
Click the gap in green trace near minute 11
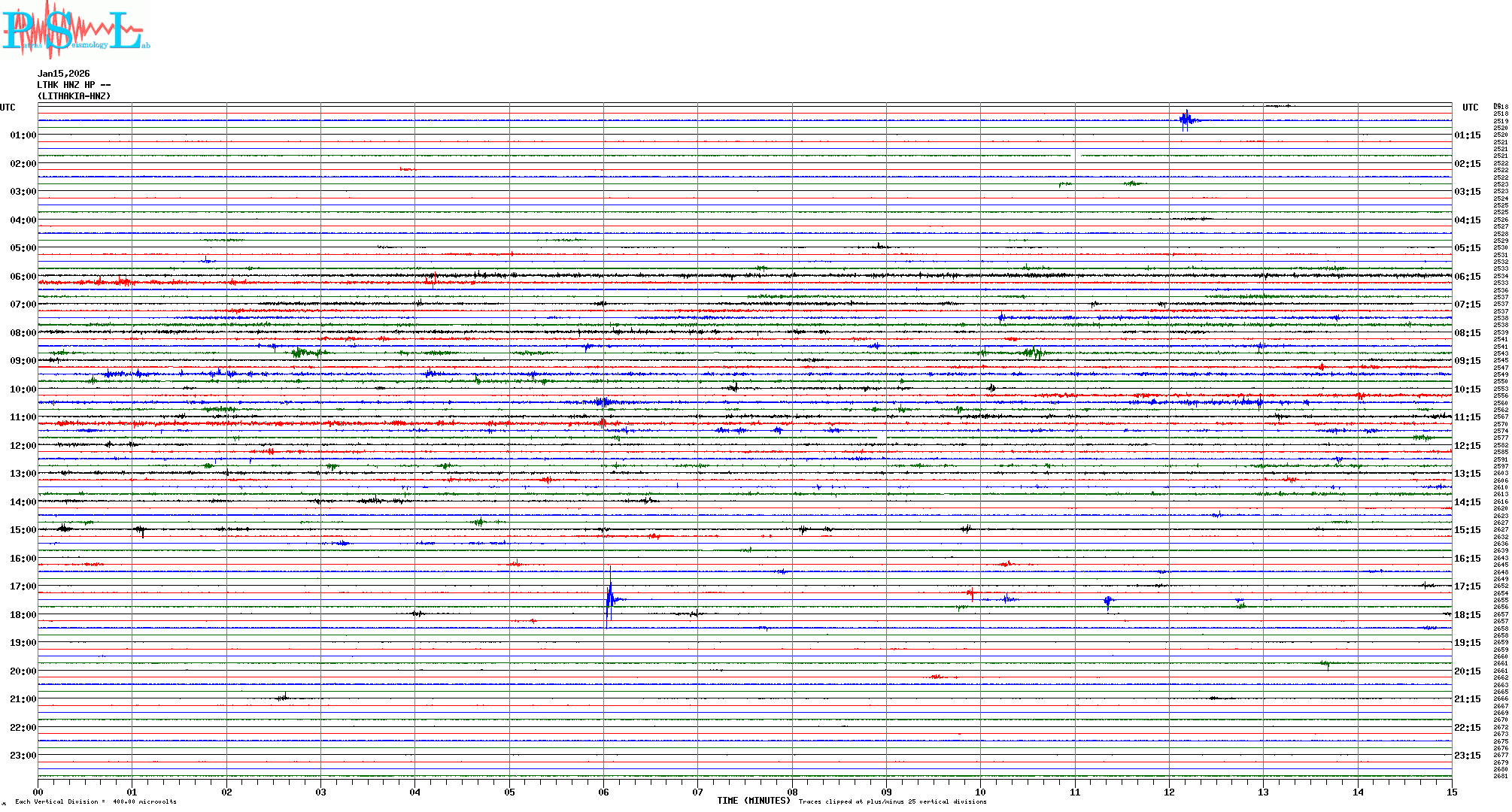[1076, 156]
